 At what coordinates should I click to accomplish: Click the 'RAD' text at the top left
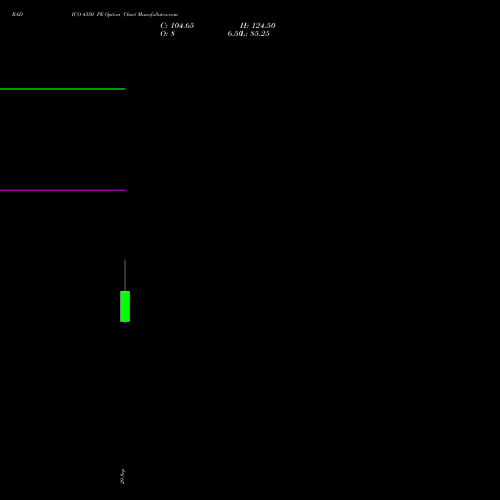click(x=17, y=14)
